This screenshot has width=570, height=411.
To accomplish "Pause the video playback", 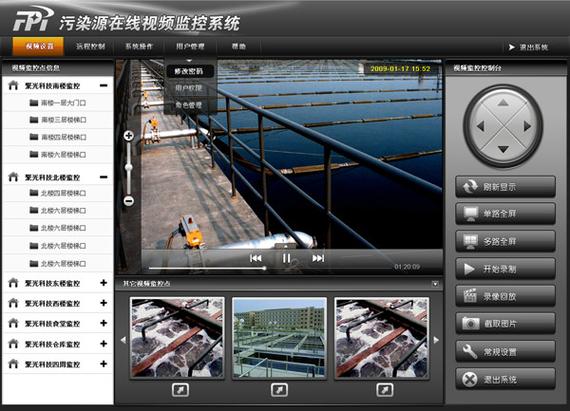I will pos(286,258).
